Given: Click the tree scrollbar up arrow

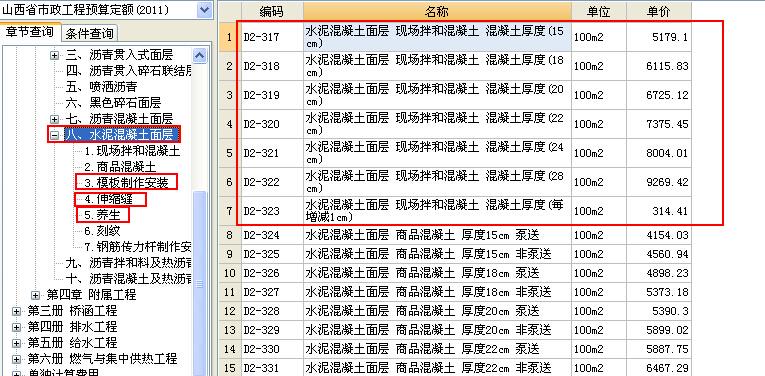Looking at the screenshot, I should click(x=200, y=55).
